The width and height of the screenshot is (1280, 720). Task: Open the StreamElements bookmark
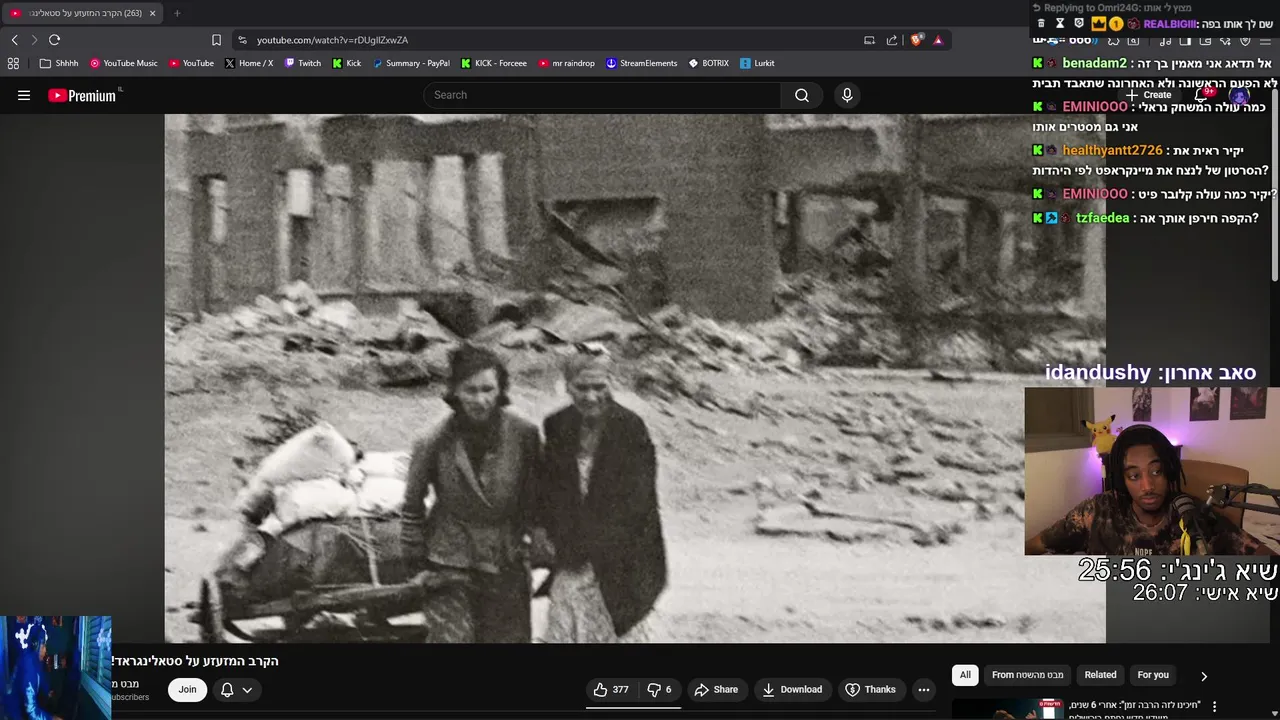tap(641, 63)
